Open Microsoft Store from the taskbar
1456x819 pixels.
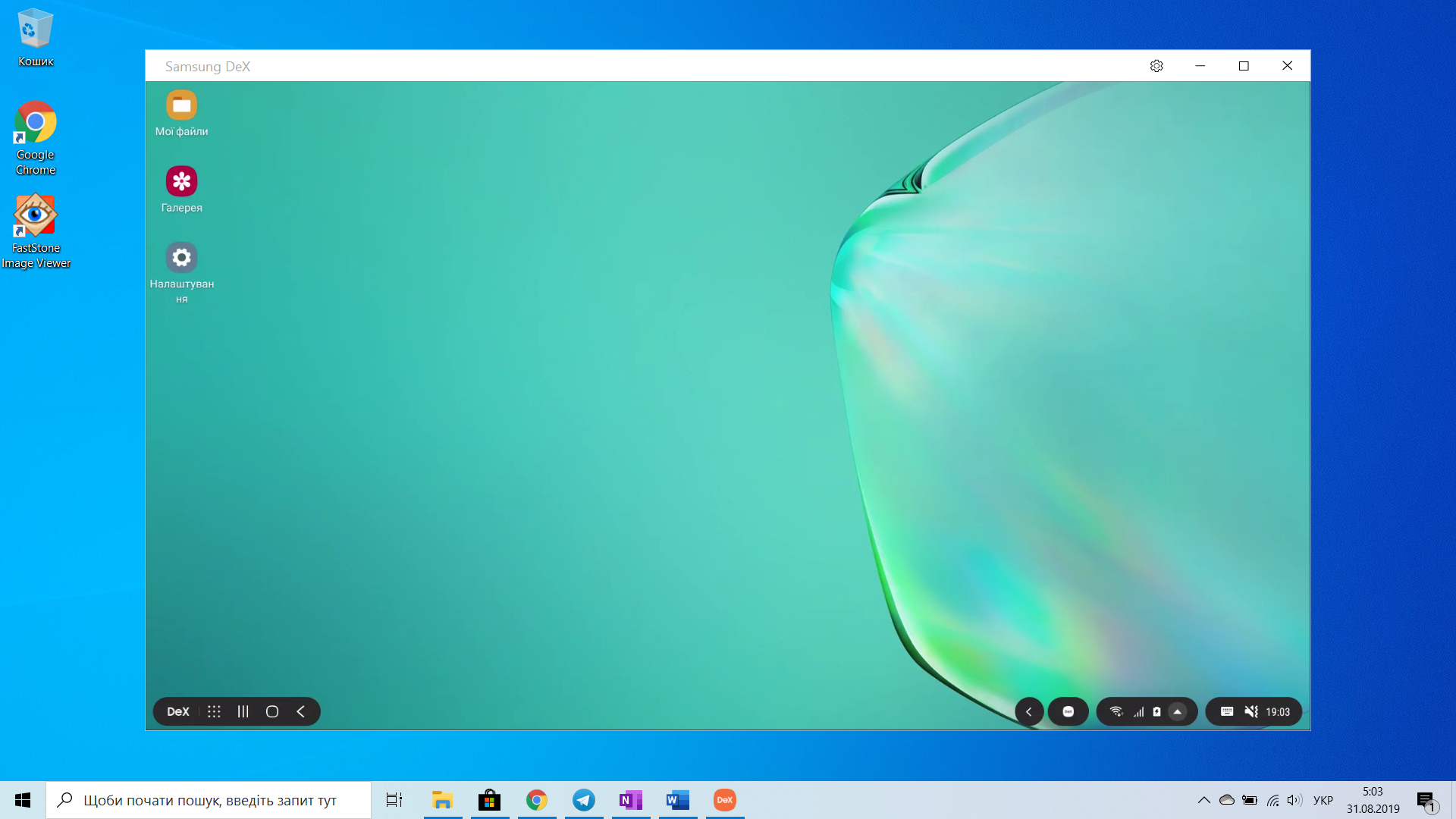click(489, 800)
